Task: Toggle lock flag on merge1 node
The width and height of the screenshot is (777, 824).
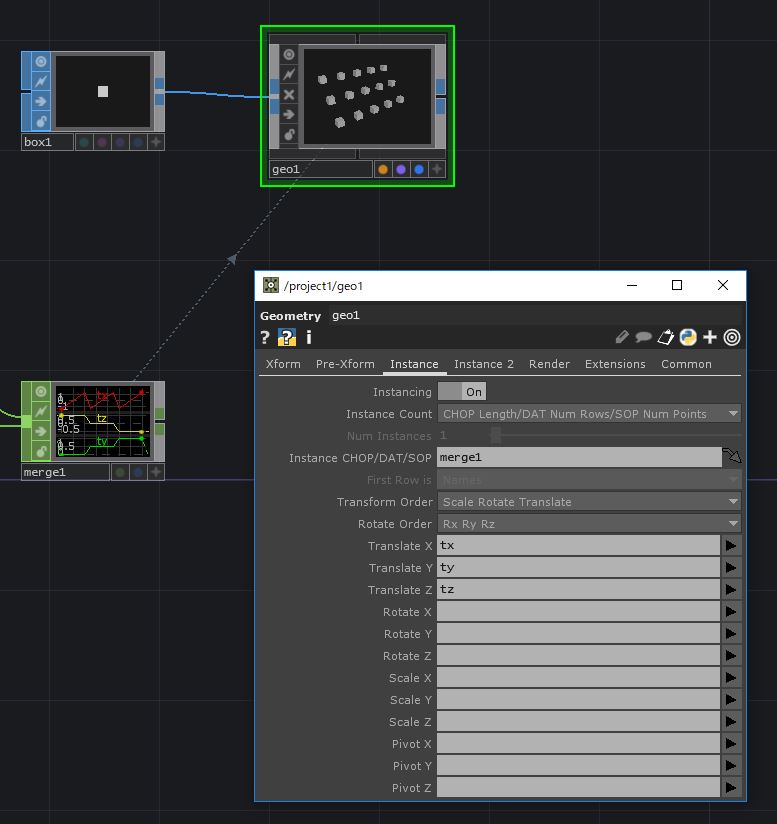Action: click(x=41, y=451)
